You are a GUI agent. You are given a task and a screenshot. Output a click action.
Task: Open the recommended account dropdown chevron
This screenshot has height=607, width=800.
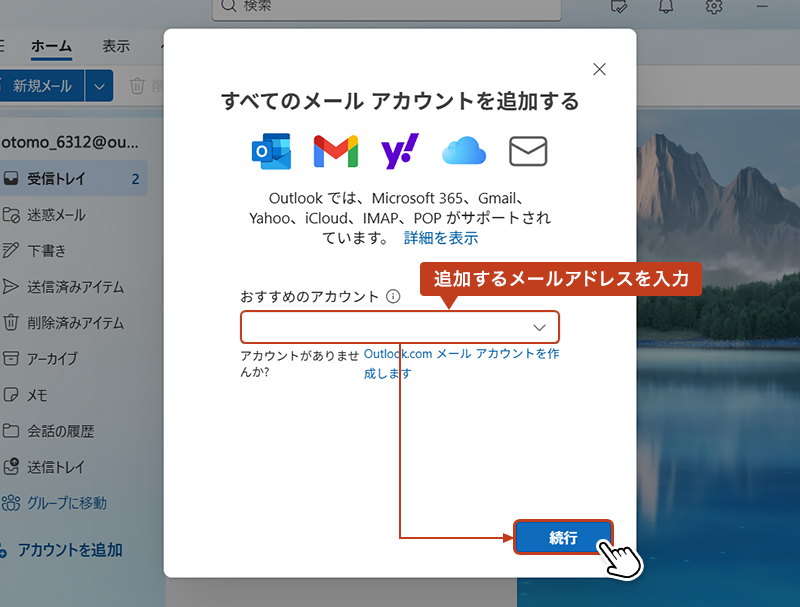(x=539, y=327)
